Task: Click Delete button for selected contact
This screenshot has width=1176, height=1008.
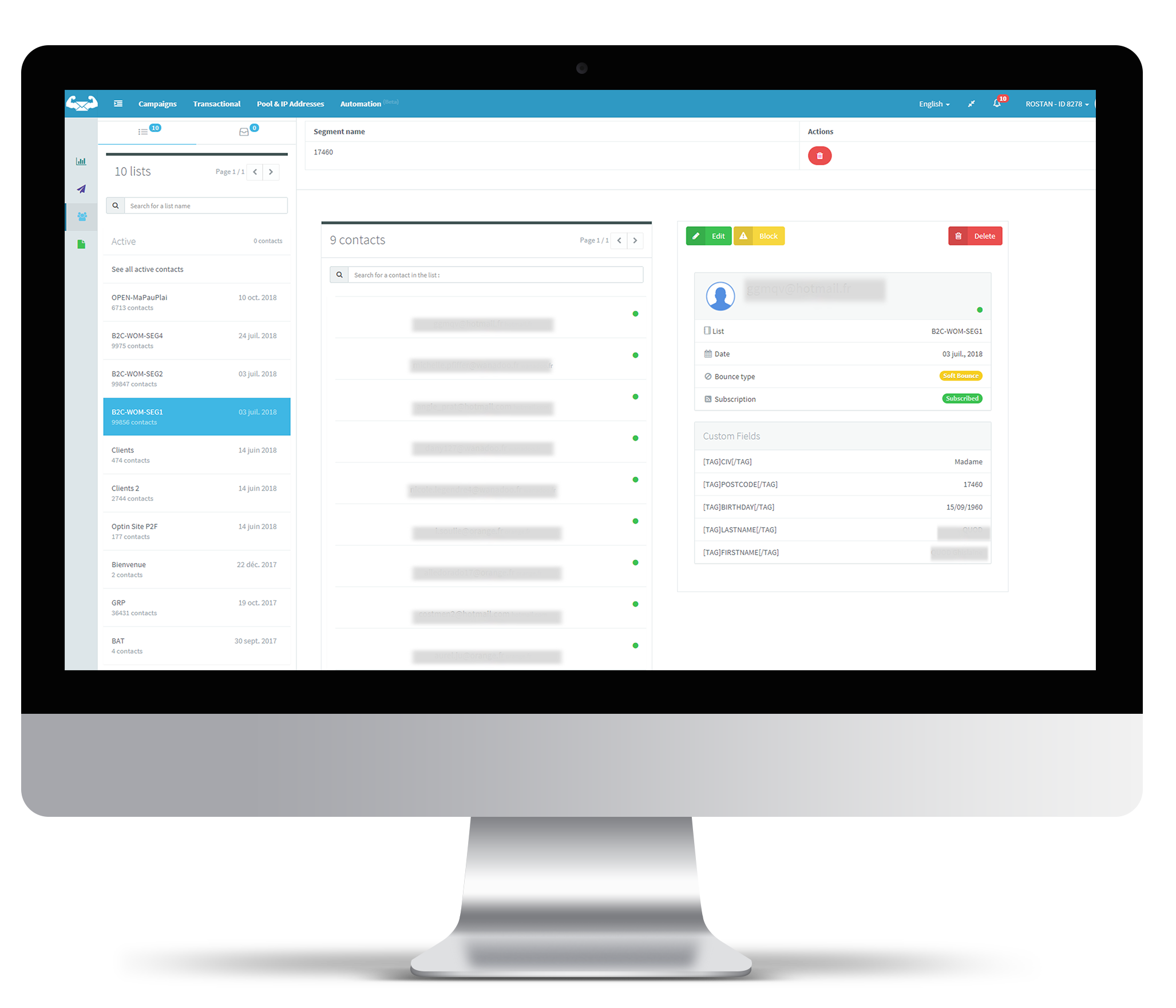Action: pos(974,236)
